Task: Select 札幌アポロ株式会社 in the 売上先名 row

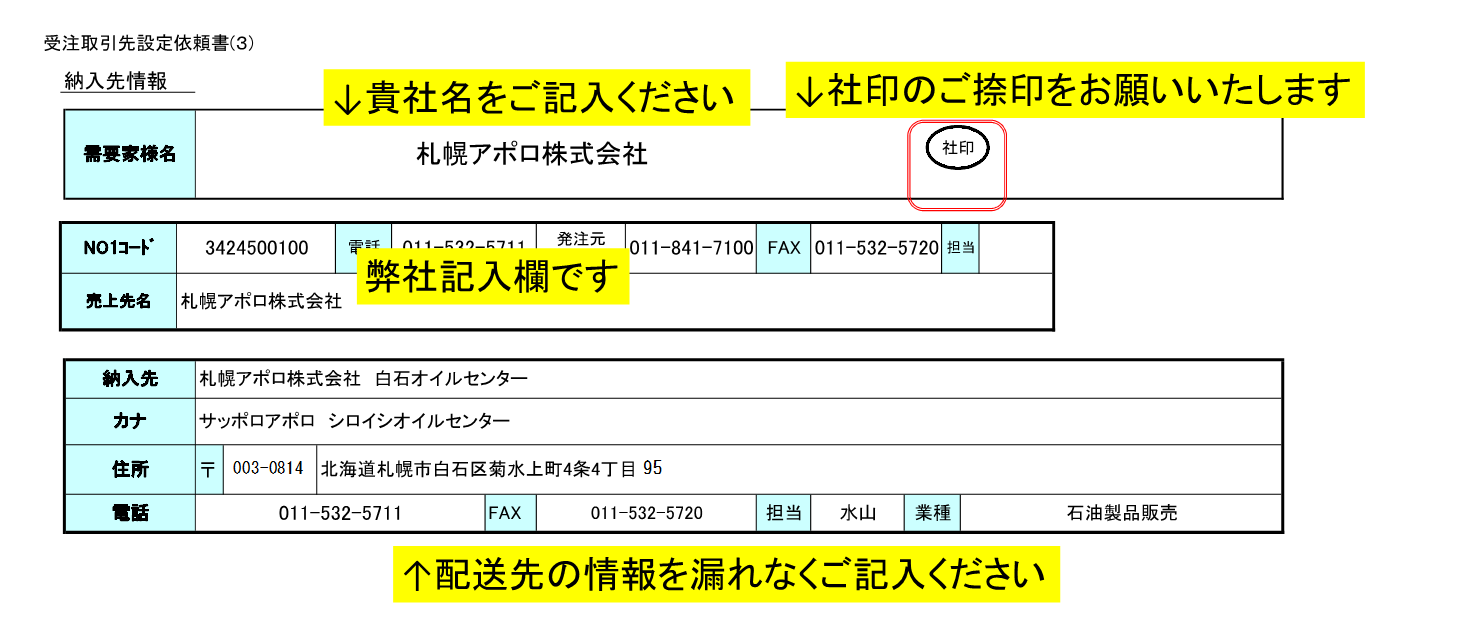Action: (261, 301)
